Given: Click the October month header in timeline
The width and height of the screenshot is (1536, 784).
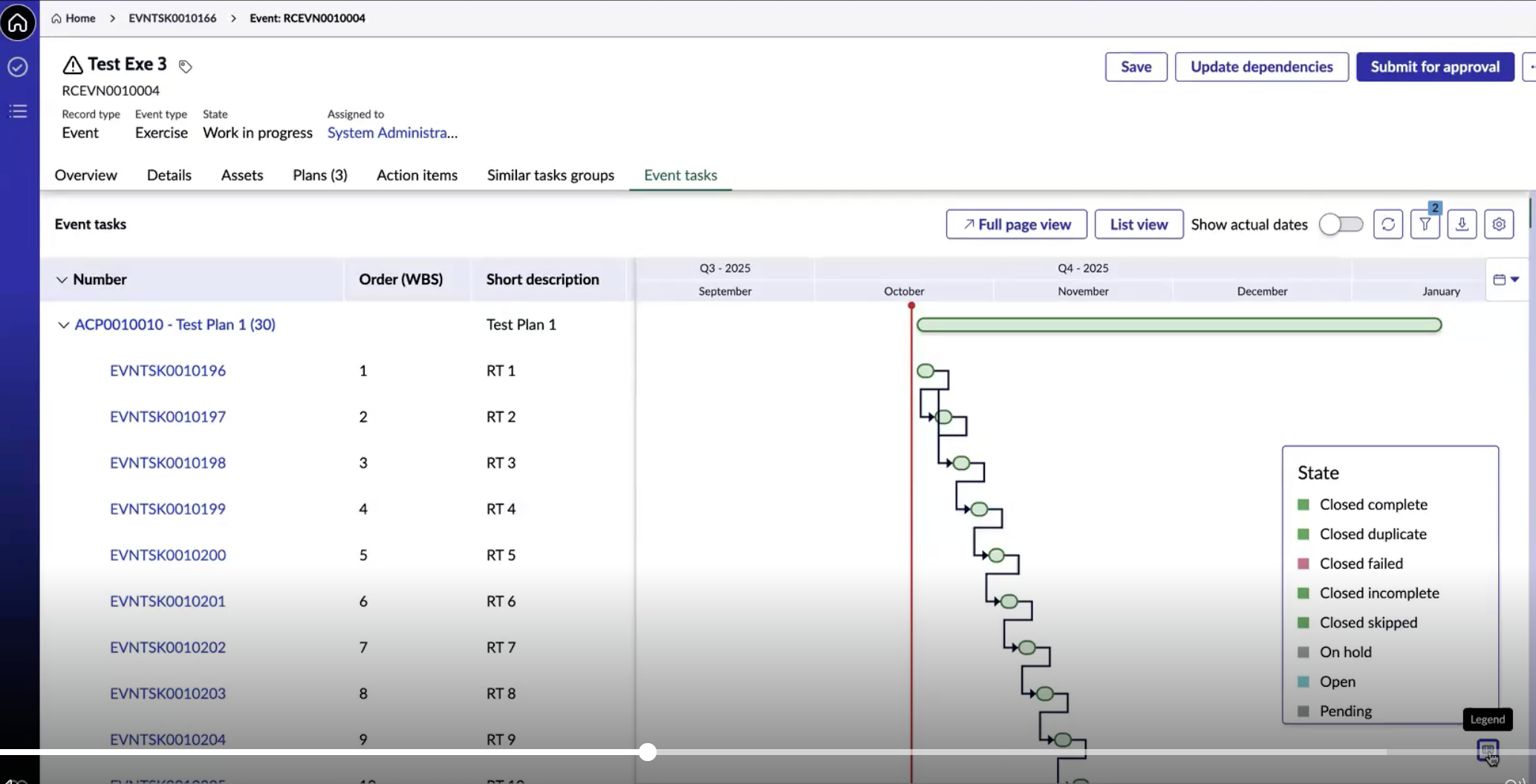Looking at the screenshot, I should [x=904, y=291].
